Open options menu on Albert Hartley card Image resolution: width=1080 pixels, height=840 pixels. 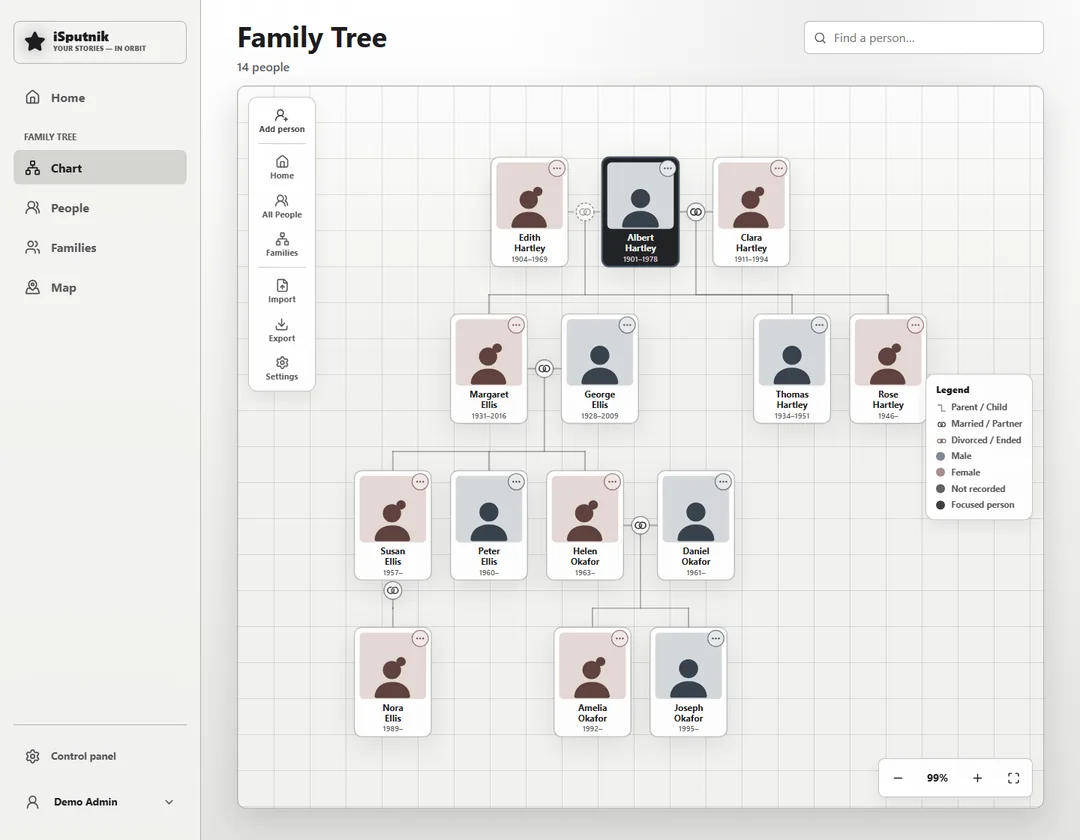click(667, 168)
